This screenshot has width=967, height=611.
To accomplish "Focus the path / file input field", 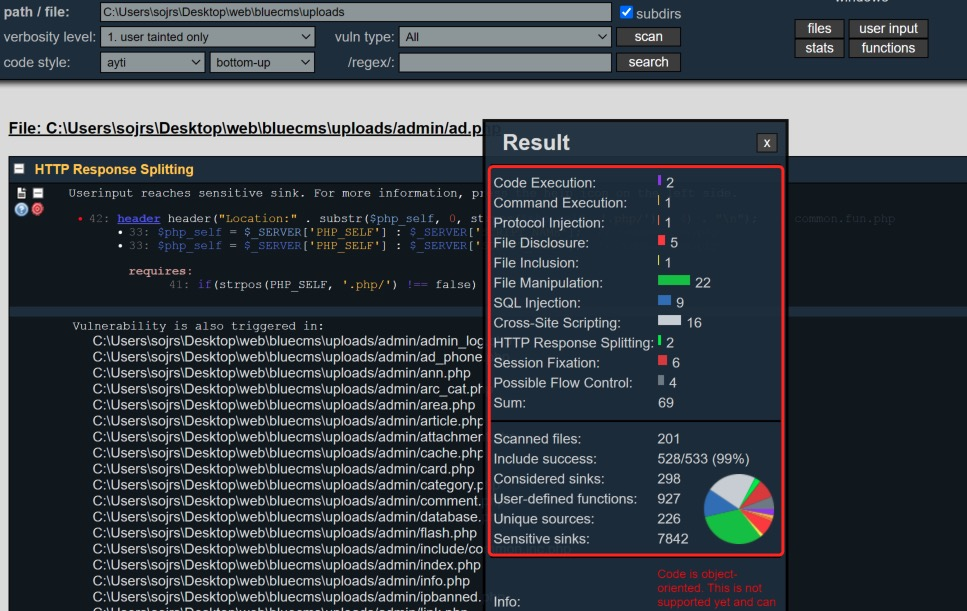I will click(356, 12).
